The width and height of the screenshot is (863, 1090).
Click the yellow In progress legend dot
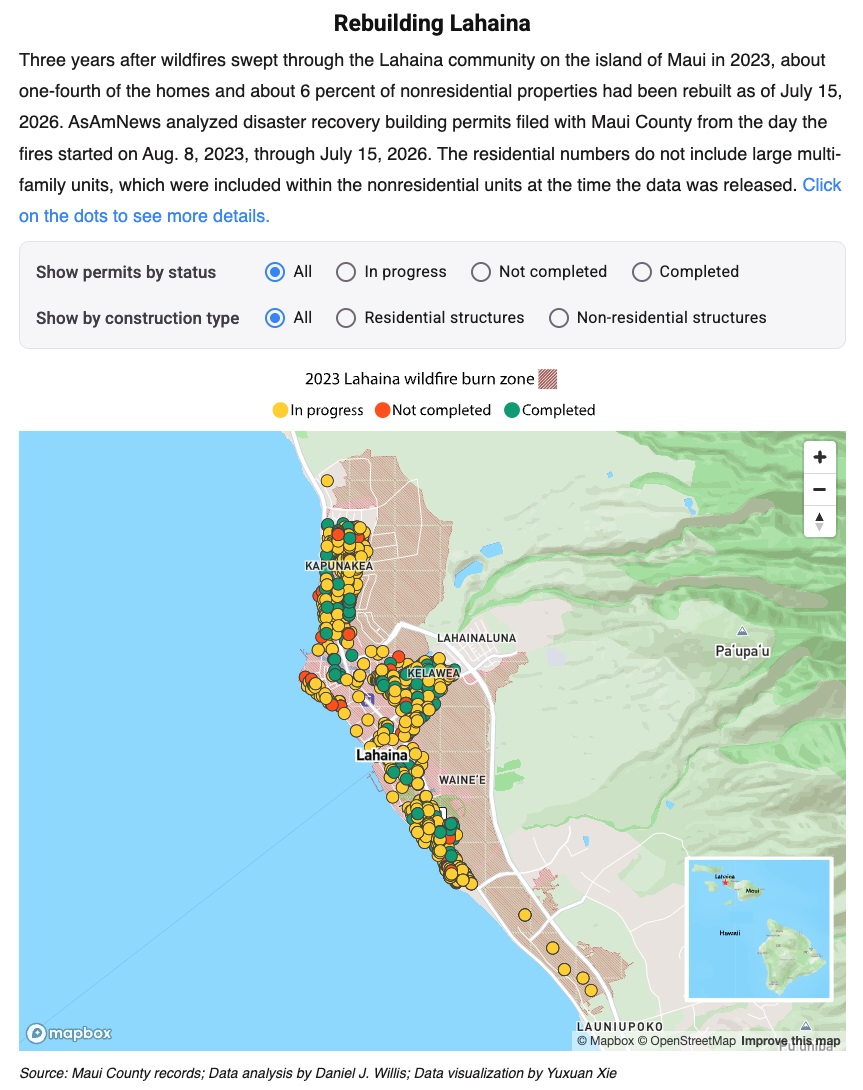(280, 410)
